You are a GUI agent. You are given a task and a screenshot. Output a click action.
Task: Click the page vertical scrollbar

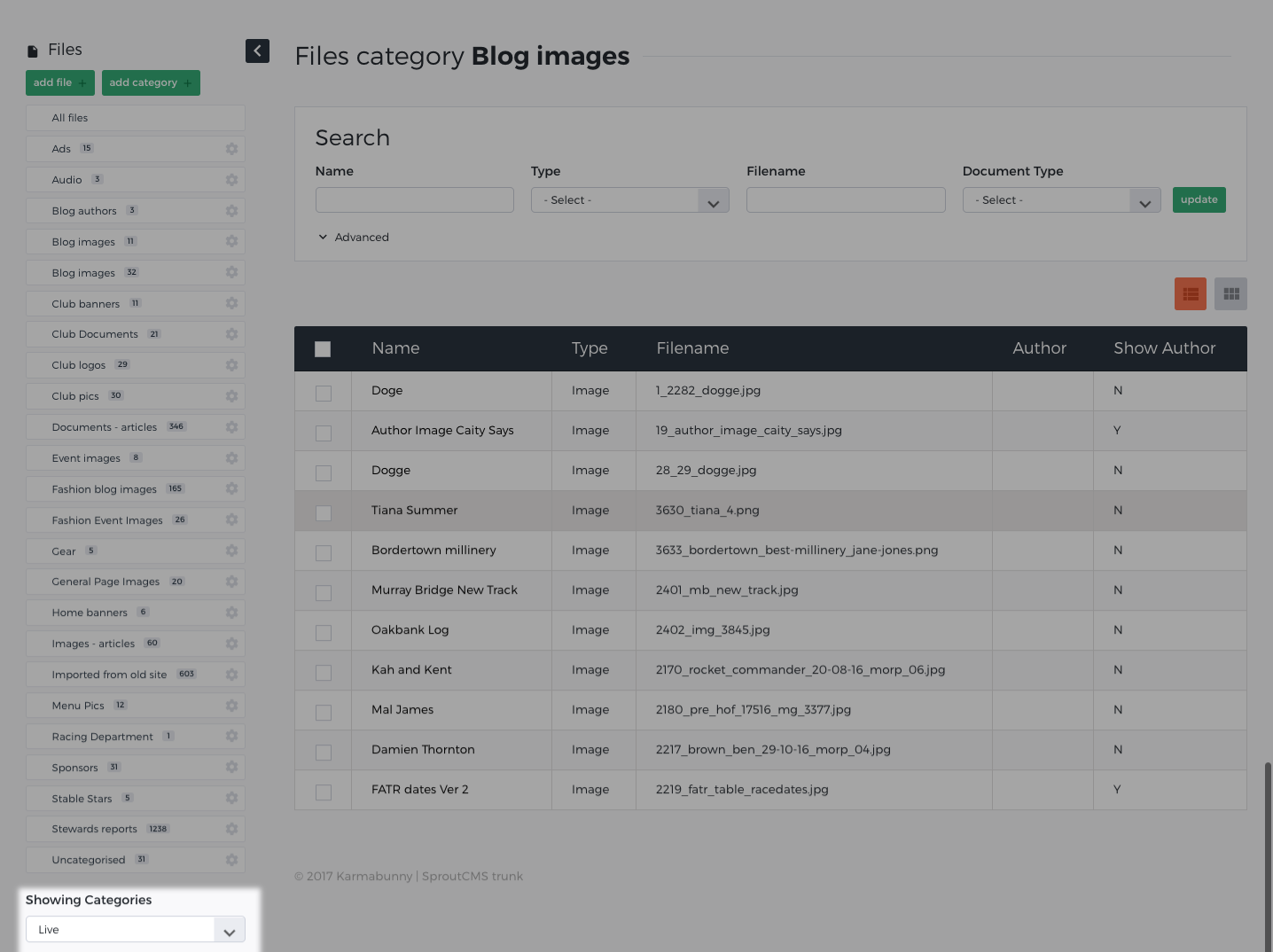[x=1268, y=855]
